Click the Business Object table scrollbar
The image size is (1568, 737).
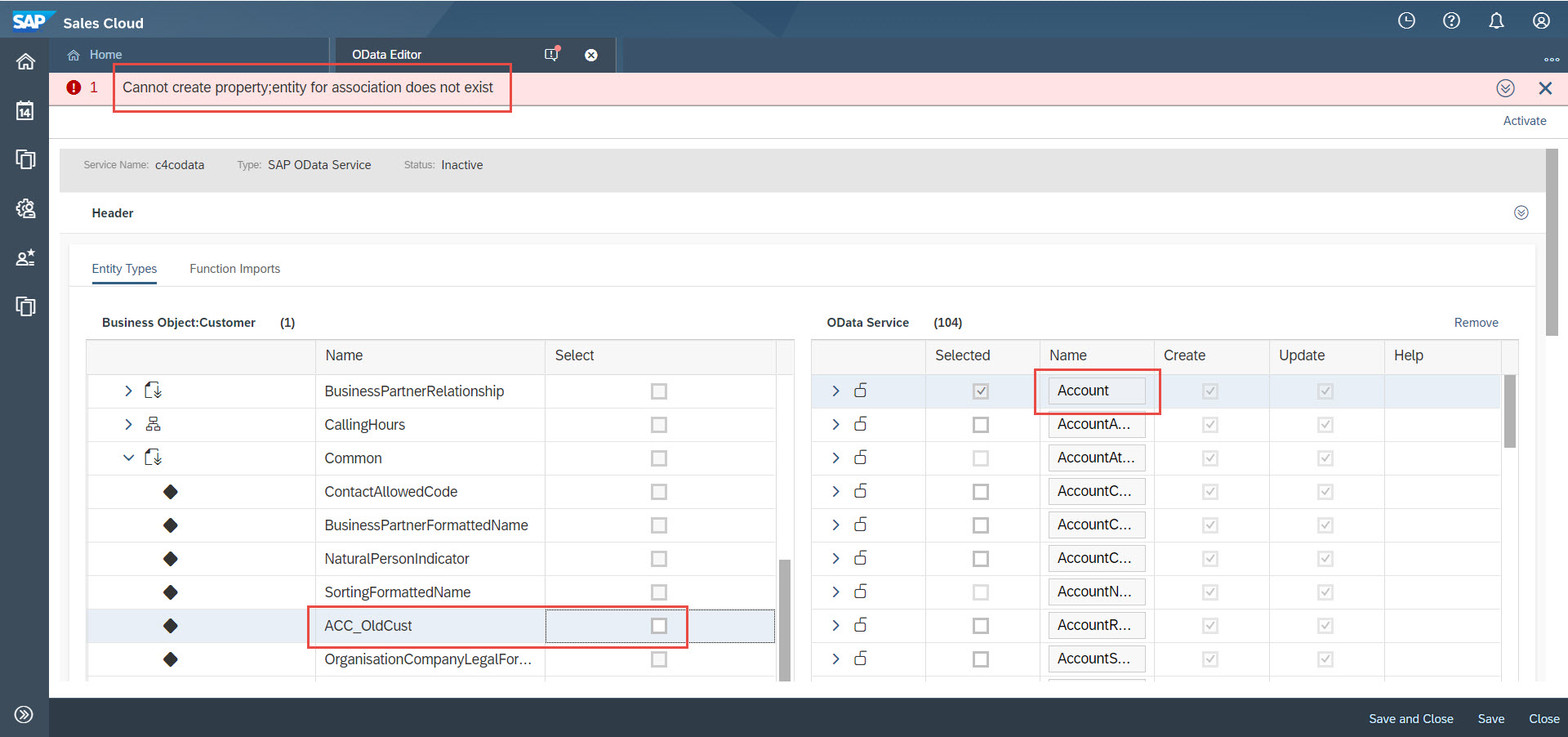point(785,619)
